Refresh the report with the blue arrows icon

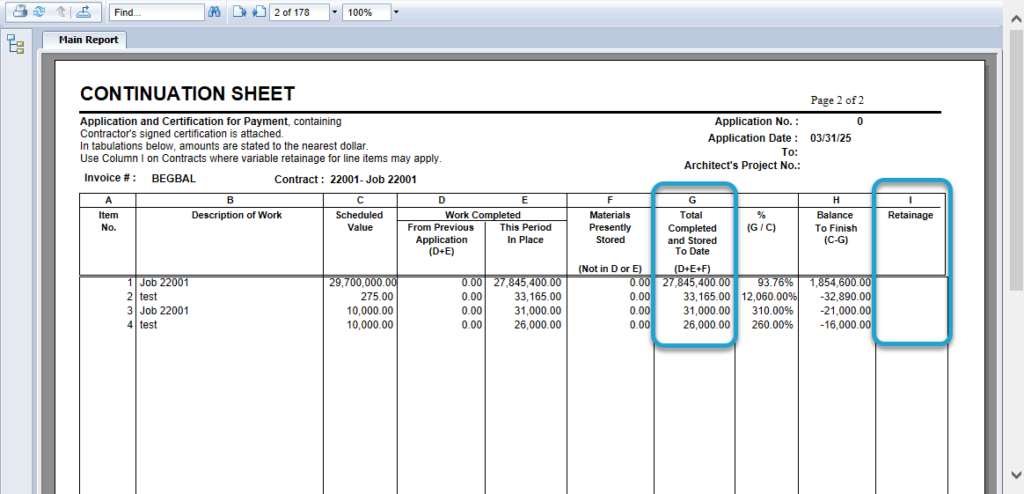[x=39, y=12]
